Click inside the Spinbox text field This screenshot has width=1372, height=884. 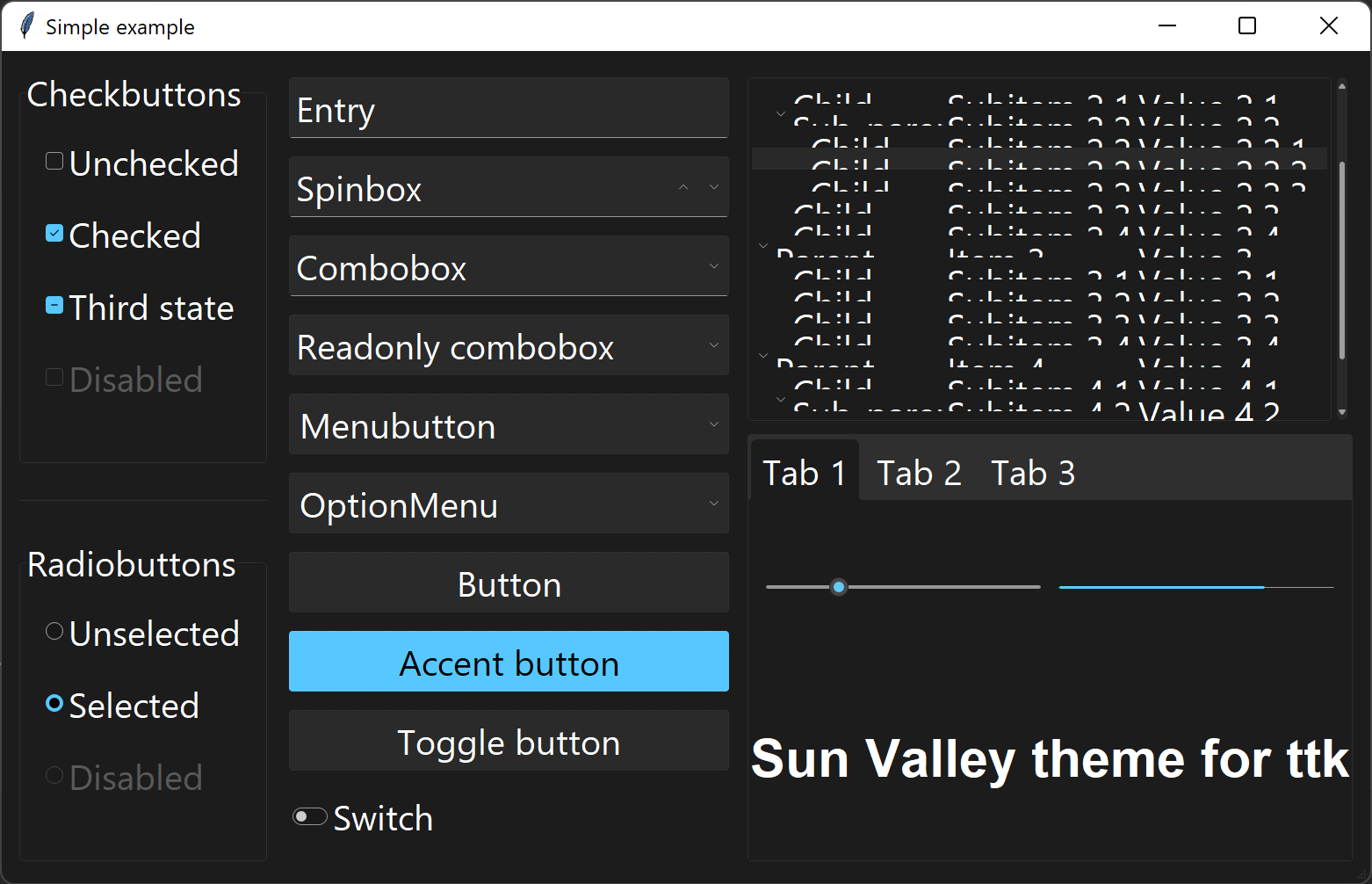point(481,187)
